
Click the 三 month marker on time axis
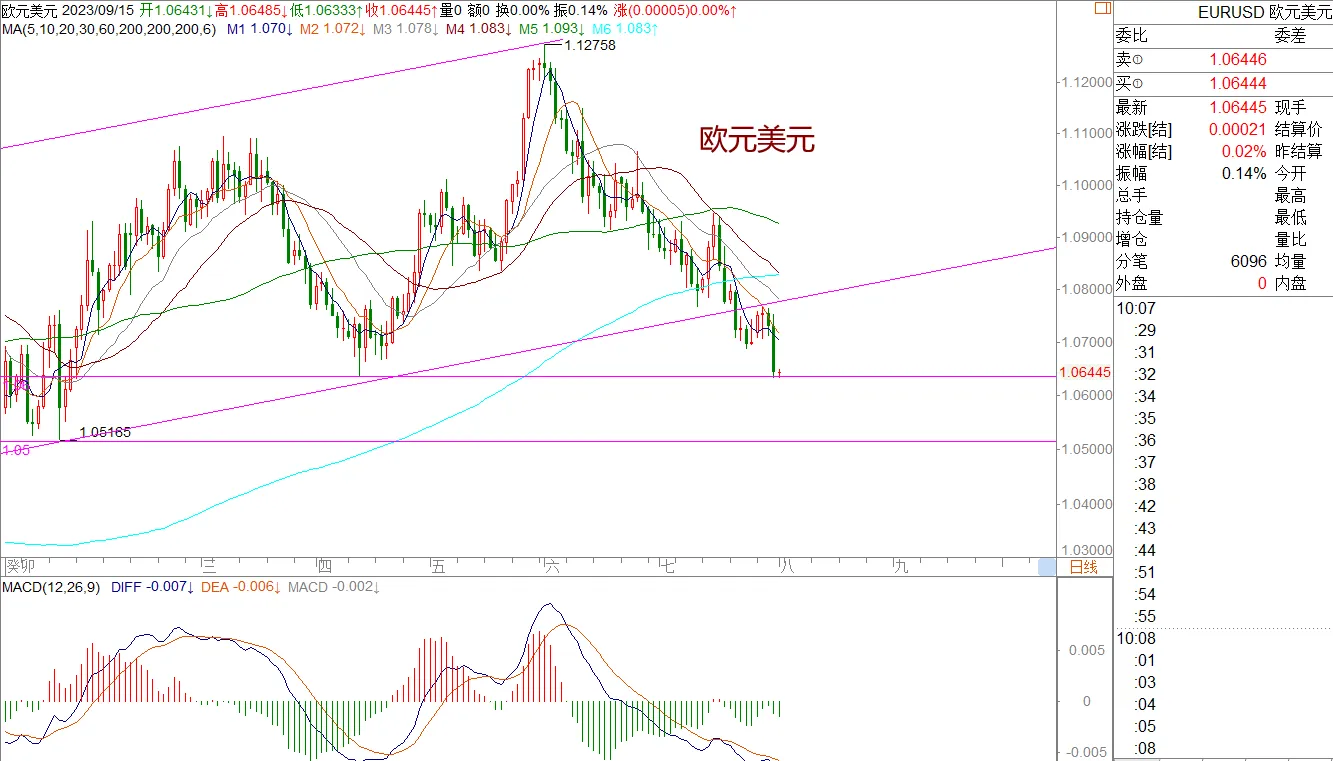coord(209,566)
